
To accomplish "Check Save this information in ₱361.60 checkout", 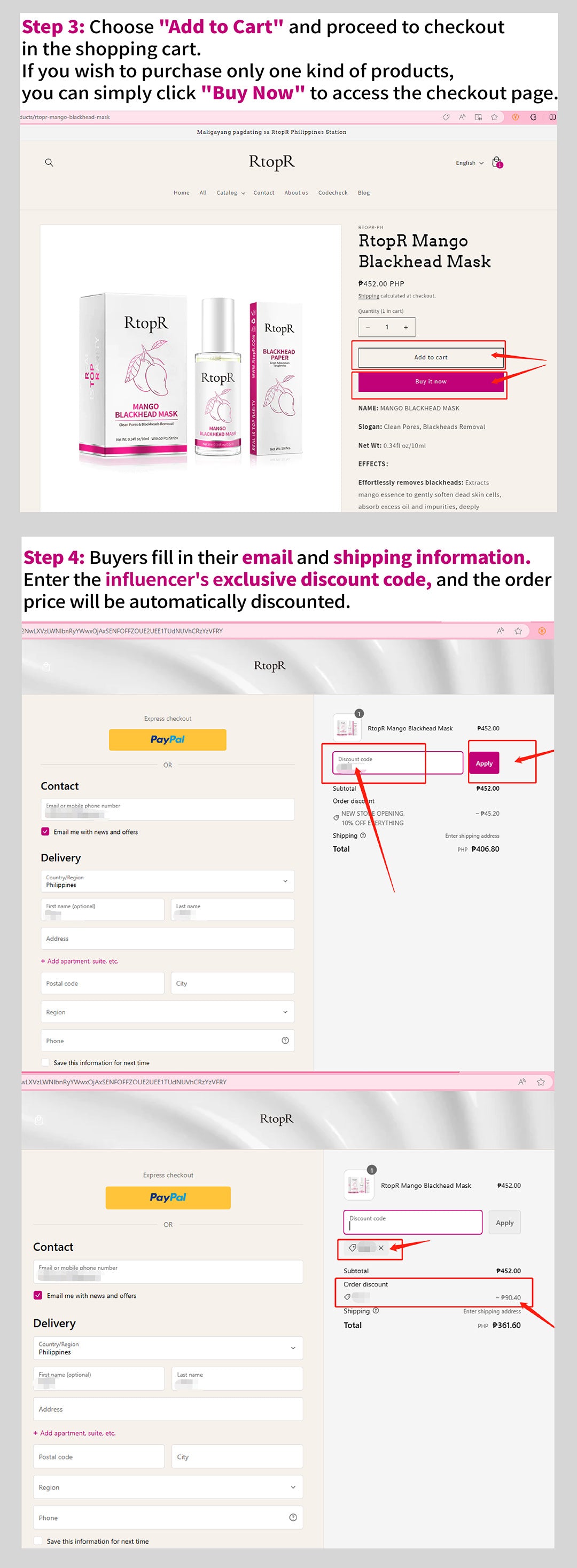I will (38, 1541).
